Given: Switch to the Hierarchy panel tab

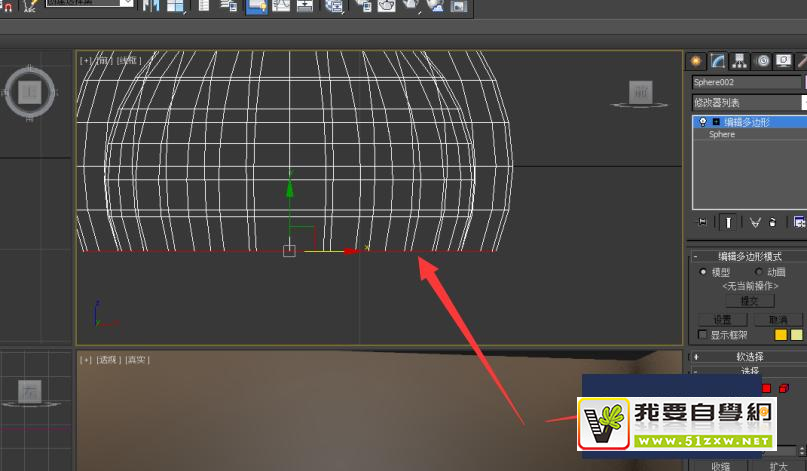Looking at the screenshot, I should click(740, 61).
